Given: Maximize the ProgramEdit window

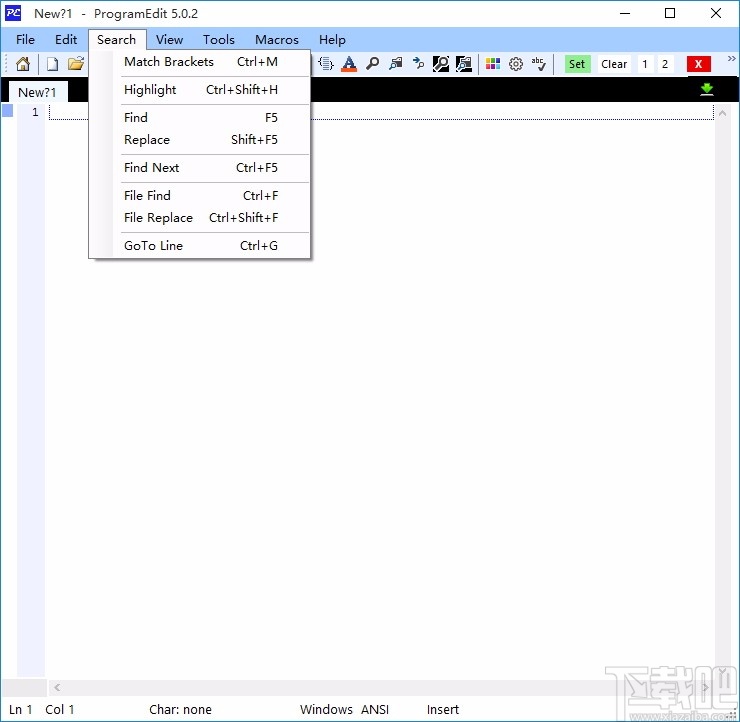Looking at the screenshot, I should pos(670,13).
